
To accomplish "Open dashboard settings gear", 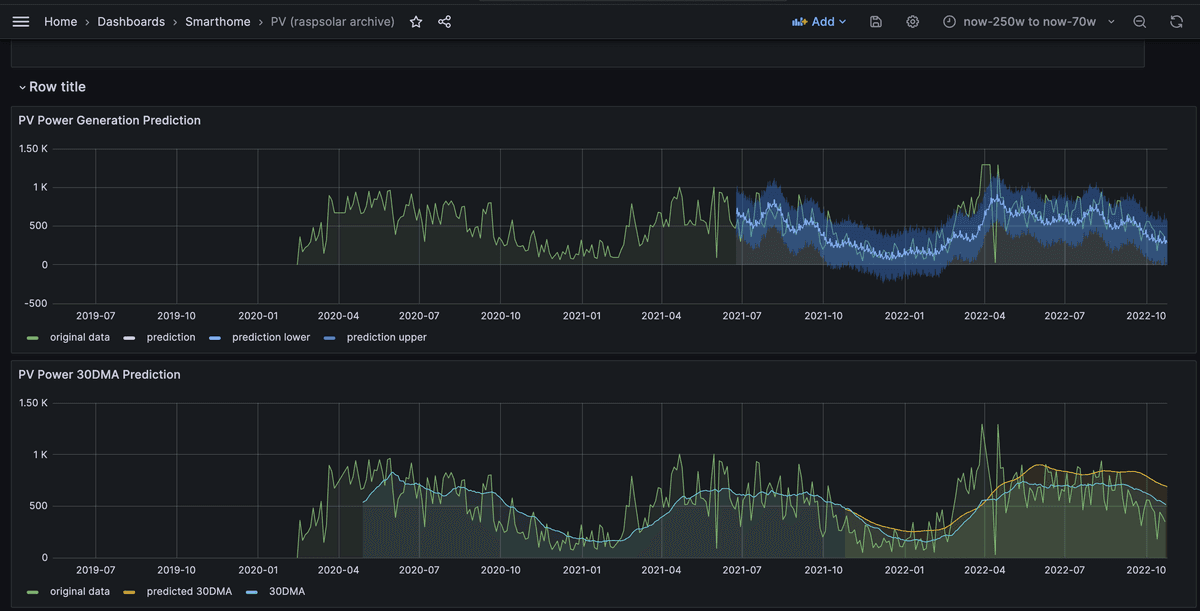I will tap(912, 21).
